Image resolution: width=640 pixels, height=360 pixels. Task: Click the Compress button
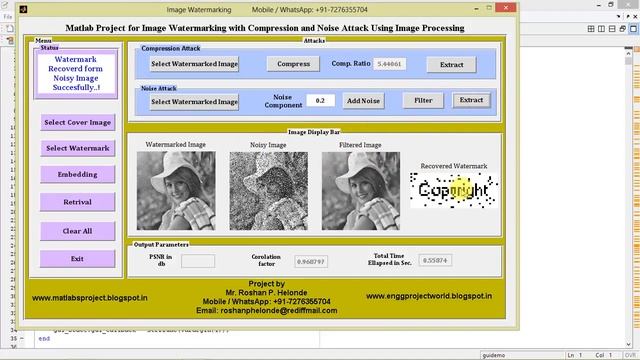point(293,64)
